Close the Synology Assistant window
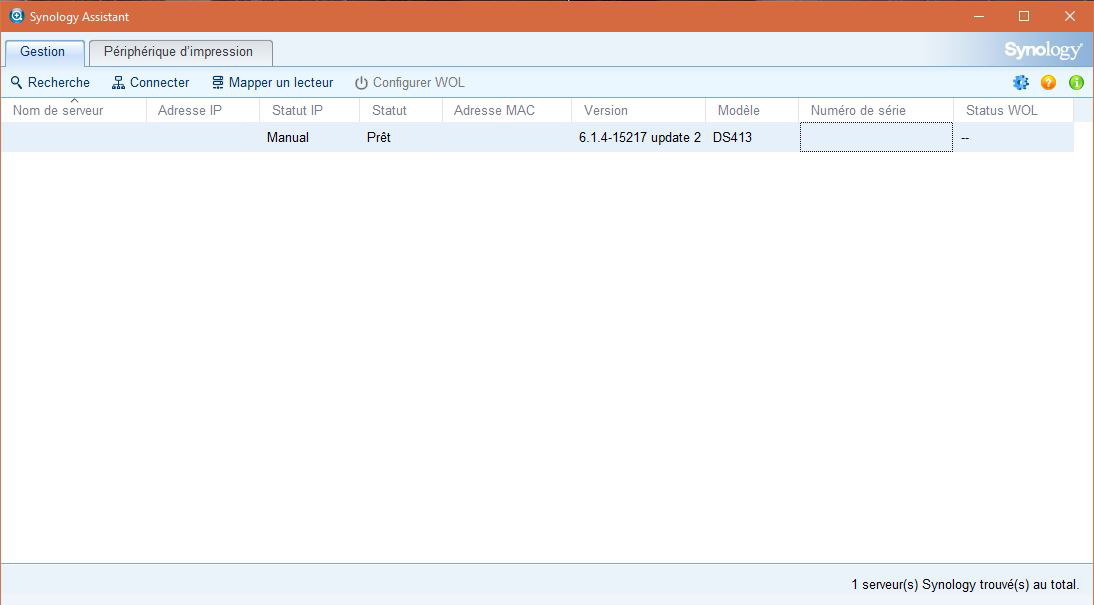Screen dimensions: 1094x605 (1070, 16)
